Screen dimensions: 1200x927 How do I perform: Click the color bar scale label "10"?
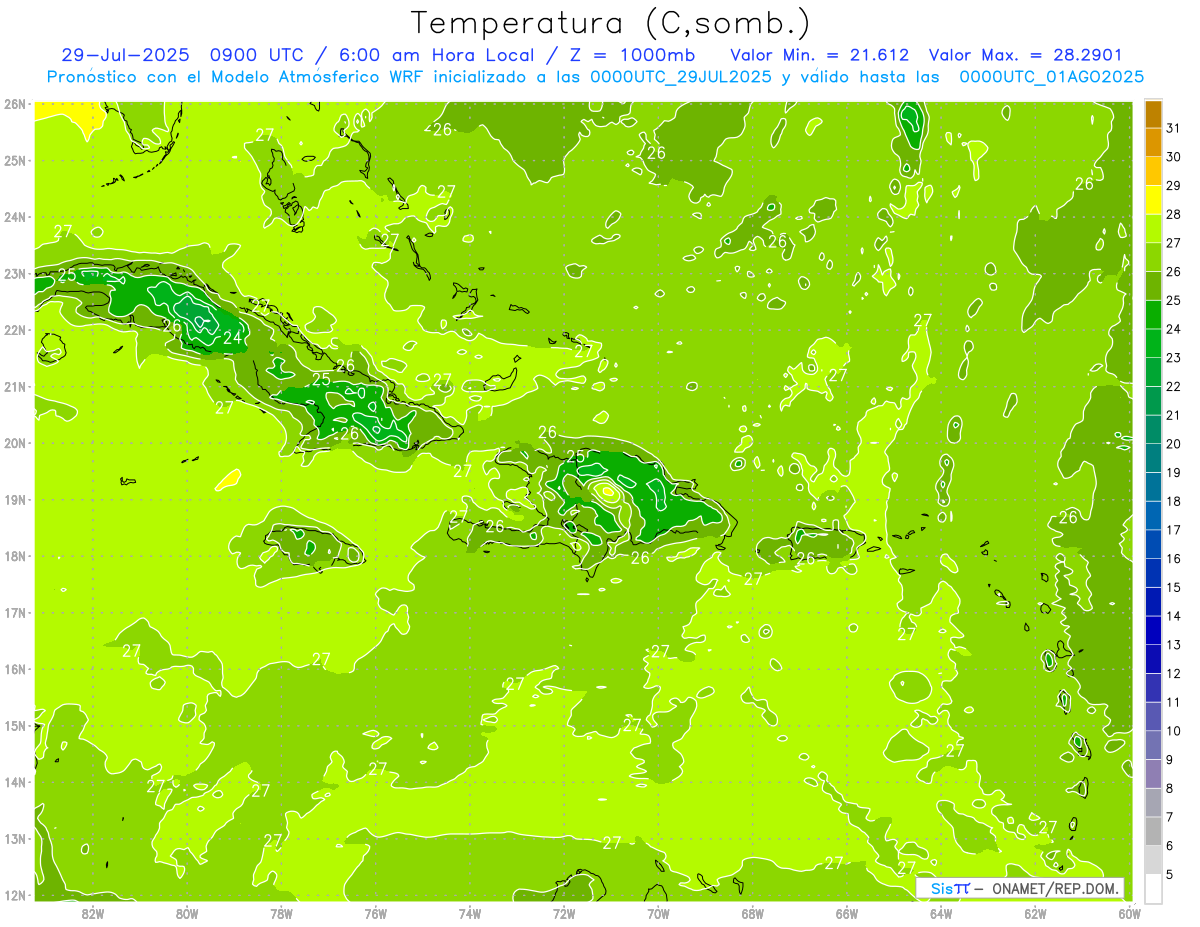pos(1174,731)
